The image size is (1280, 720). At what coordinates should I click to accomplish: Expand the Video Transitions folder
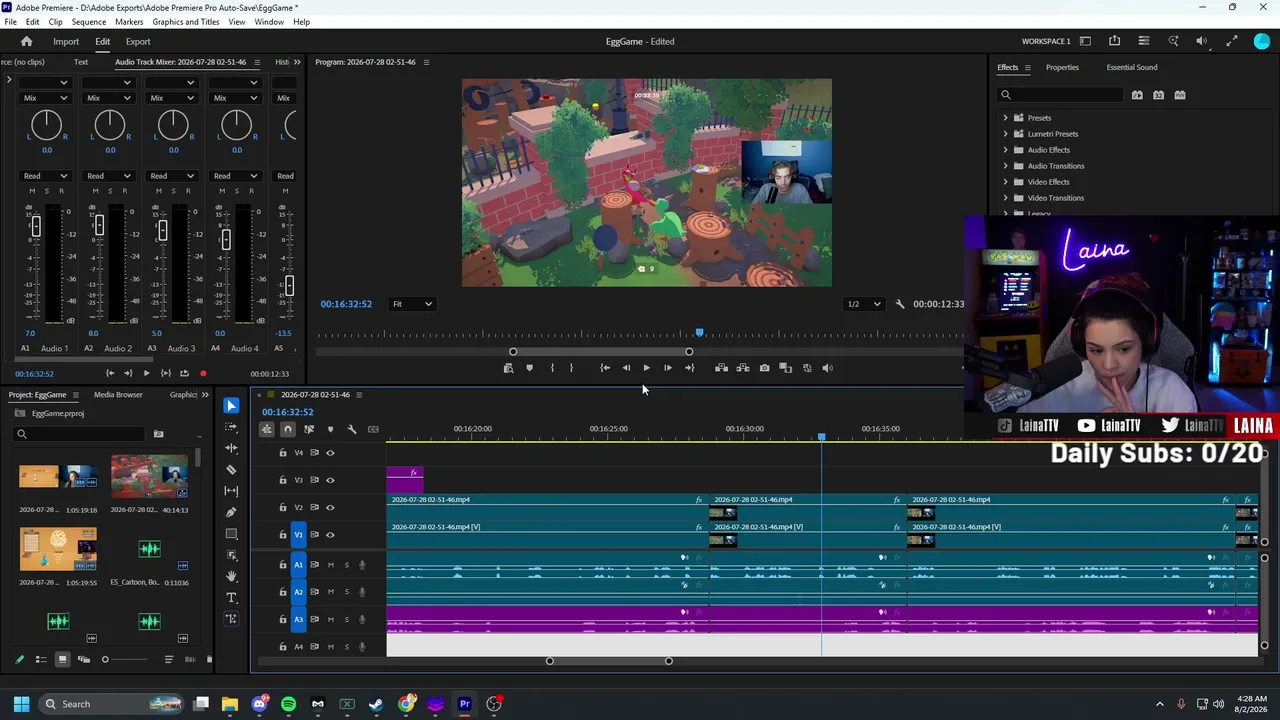[x=1006, y=198]
